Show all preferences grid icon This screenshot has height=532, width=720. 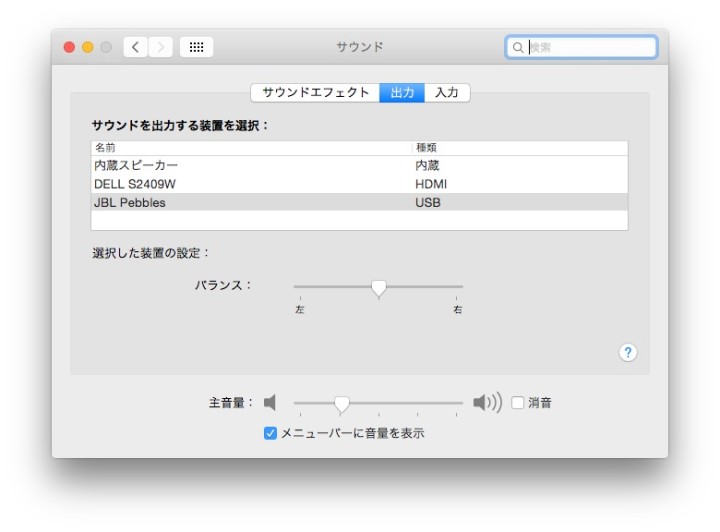196,47
